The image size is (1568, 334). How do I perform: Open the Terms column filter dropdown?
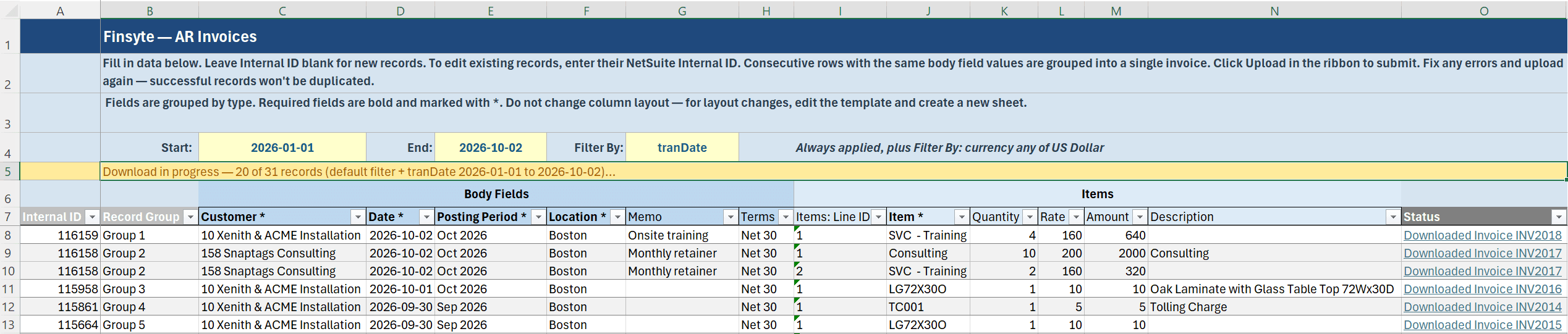point(786,217)
